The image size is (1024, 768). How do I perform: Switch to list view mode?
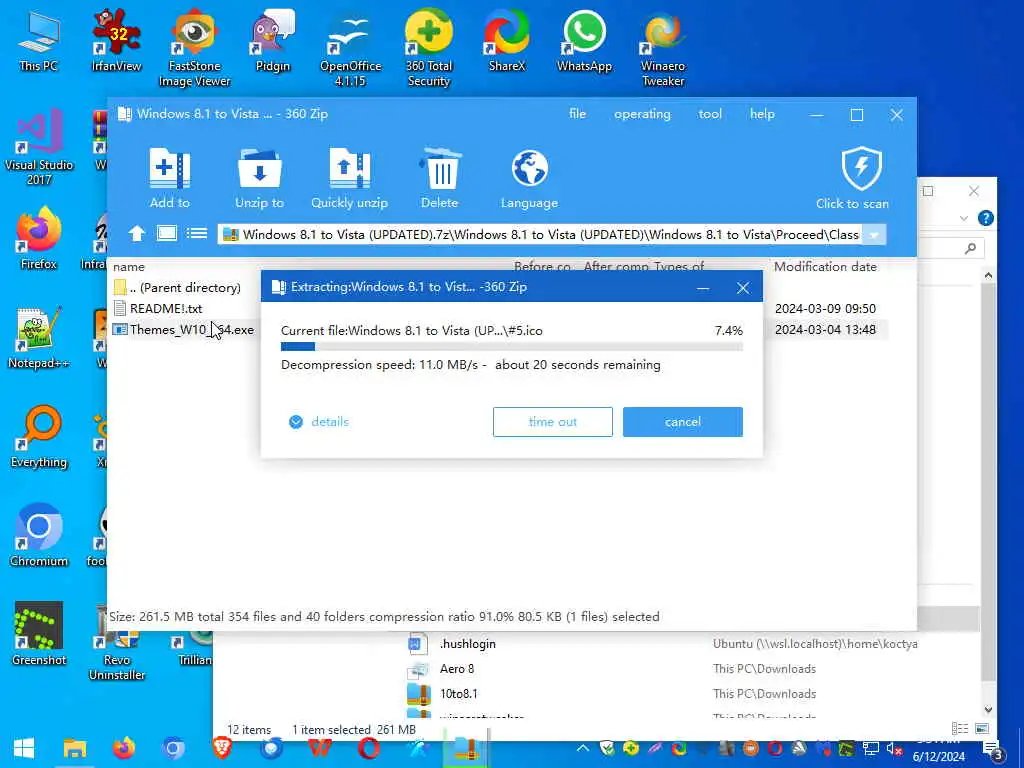(x=197, y=233)
